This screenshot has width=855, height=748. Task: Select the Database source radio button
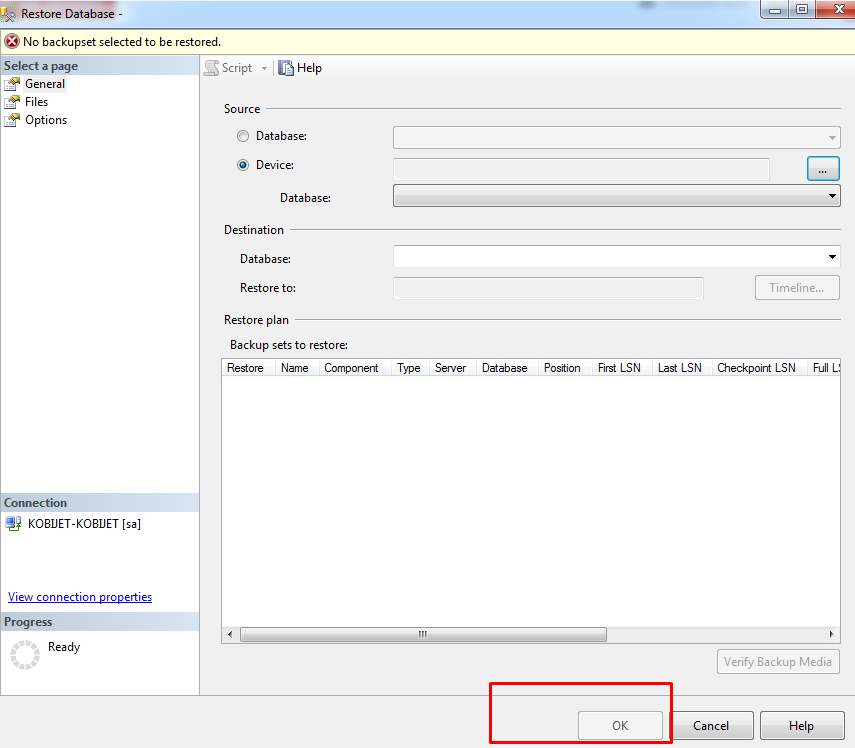click(243, 136)
